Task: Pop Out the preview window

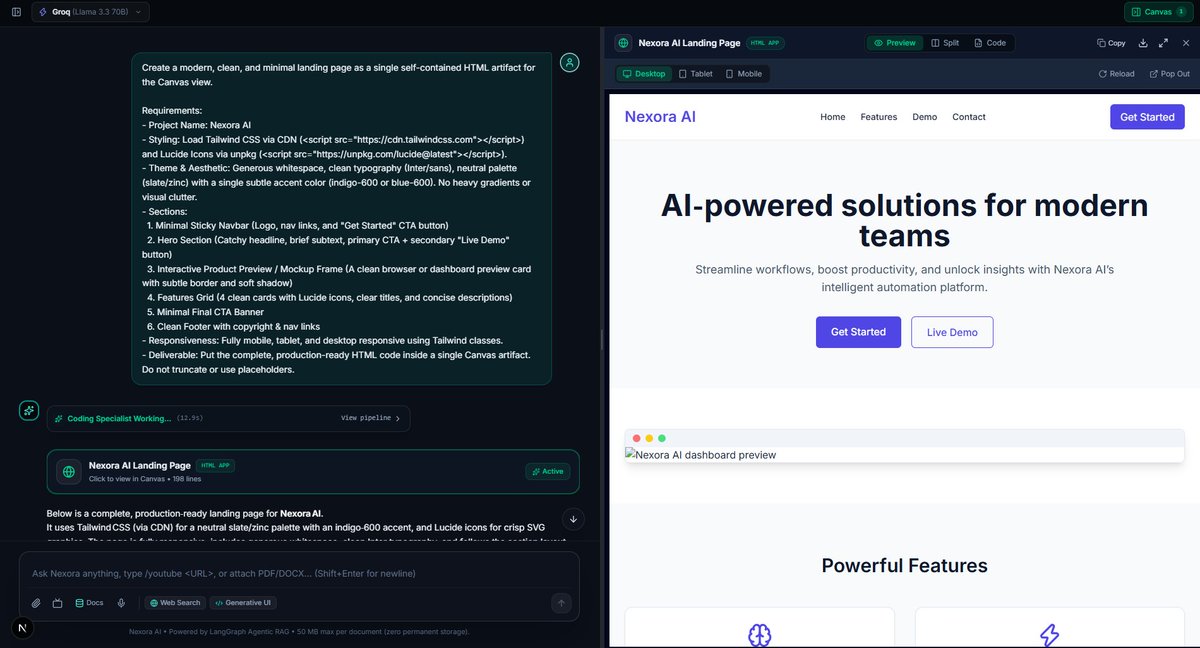Action: 1169,74
